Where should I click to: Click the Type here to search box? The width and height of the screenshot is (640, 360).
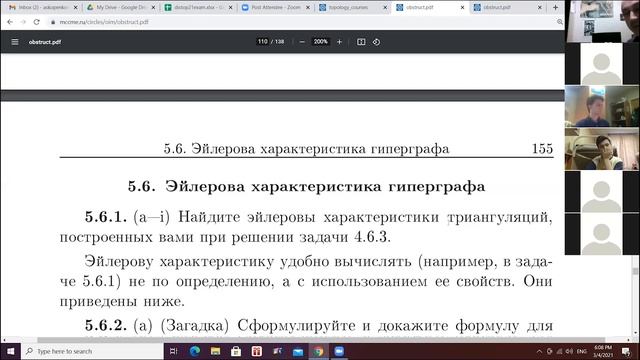(92, 351)
